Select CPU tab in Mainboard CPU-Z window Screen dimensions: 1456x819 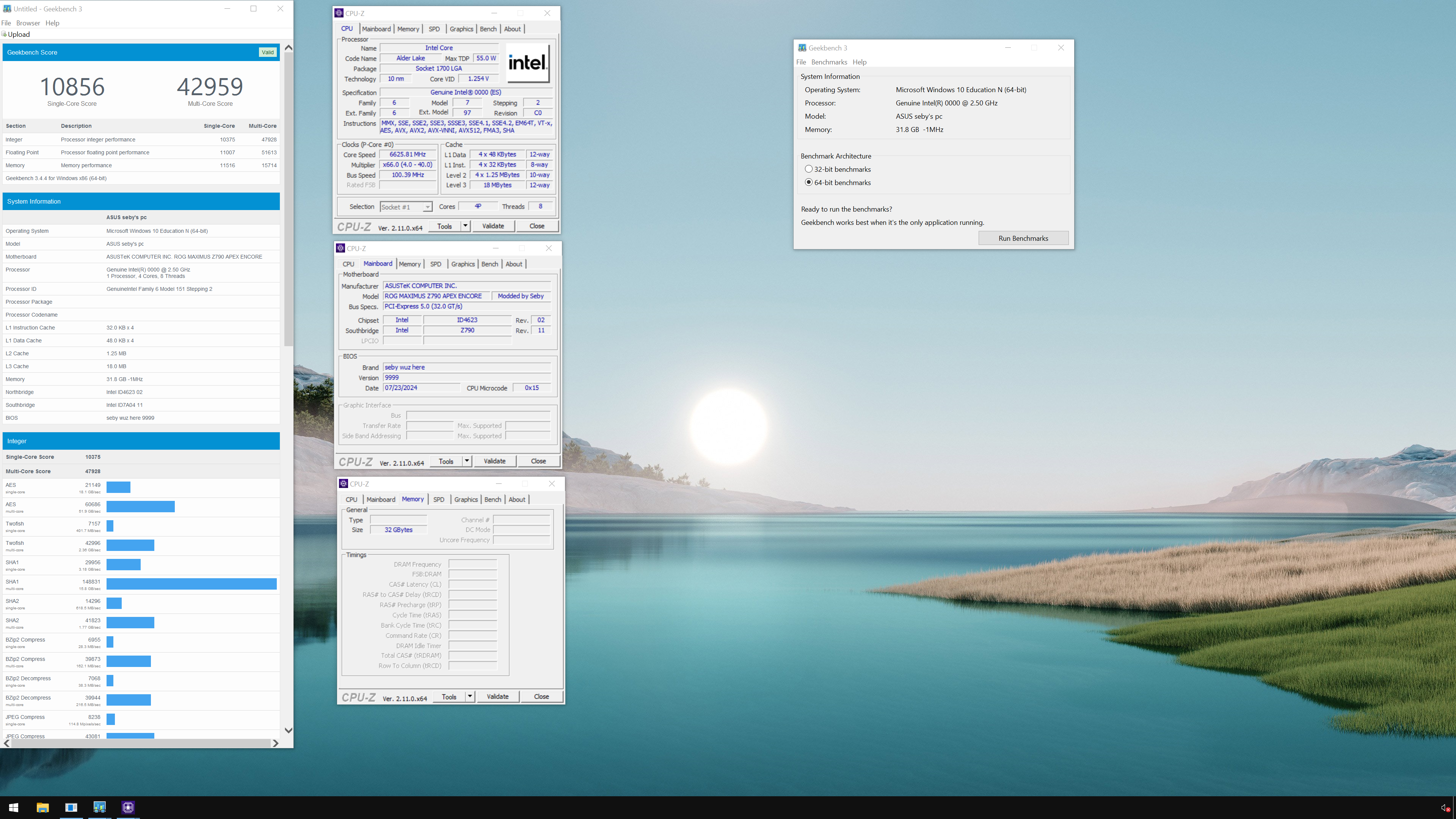(x=349, y=264)
